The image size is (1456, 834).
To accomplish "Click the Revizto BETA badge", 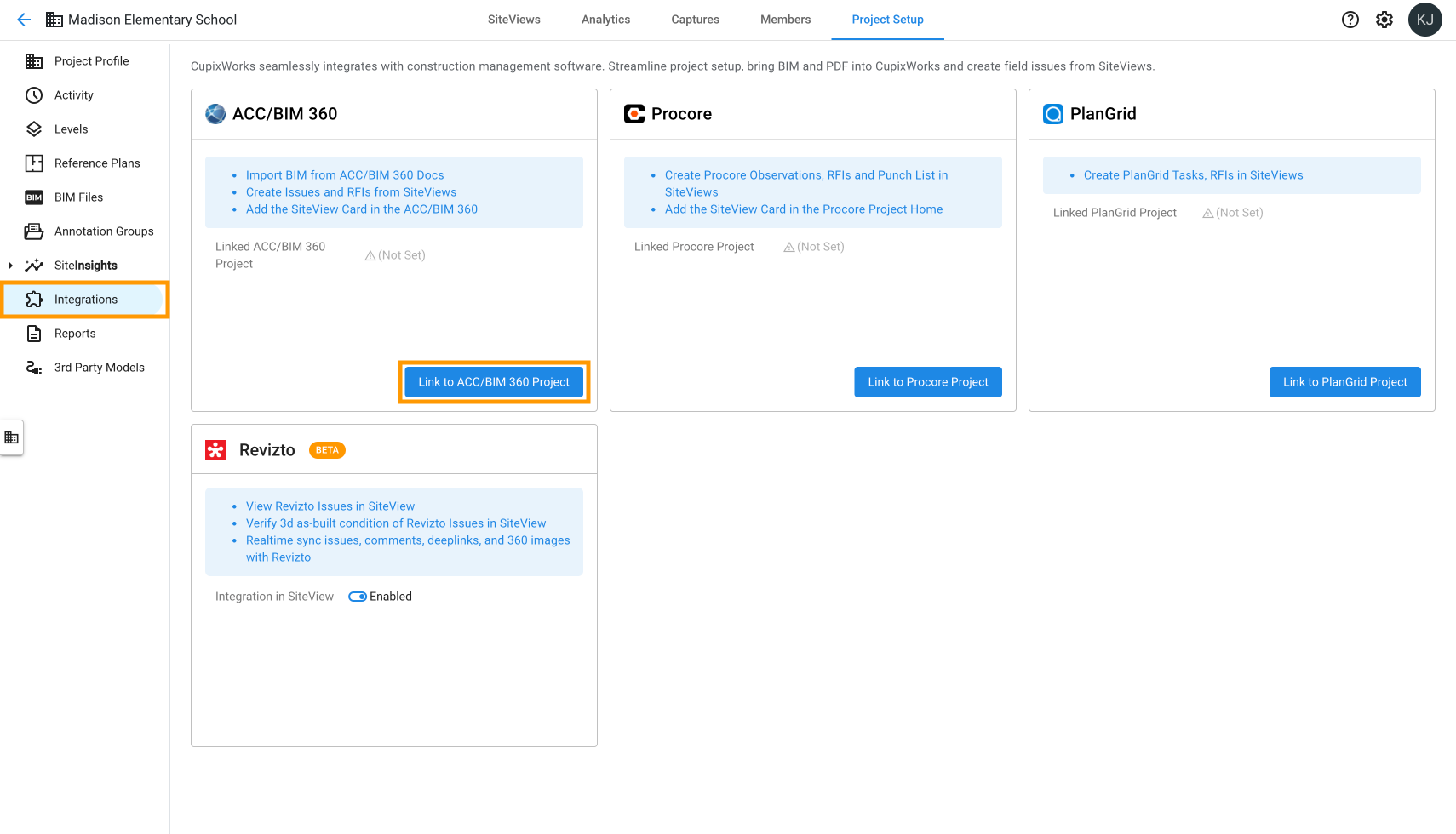I will [327, 450].
